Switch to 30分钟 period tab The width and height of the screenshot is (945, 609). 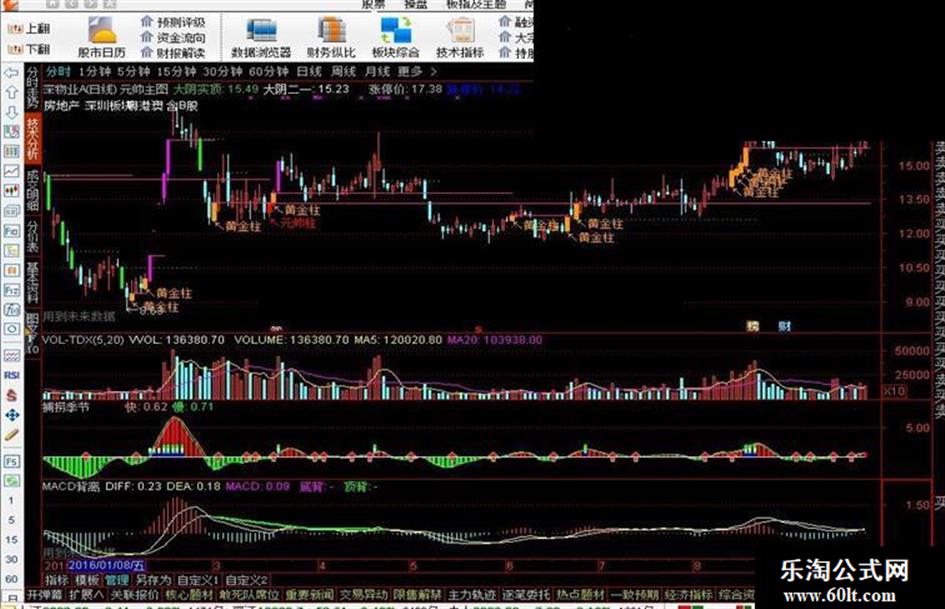pos(222,72)
